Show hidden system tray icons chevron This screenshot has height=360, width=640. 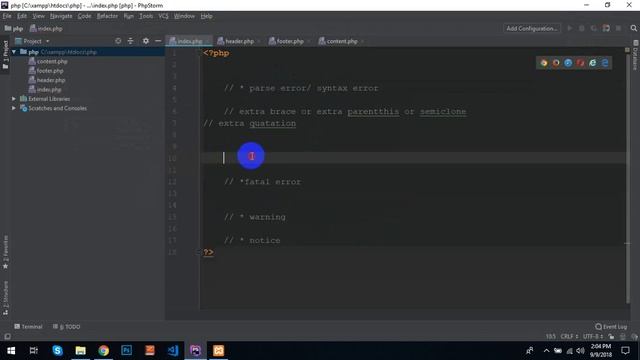(x=546, y=351)
